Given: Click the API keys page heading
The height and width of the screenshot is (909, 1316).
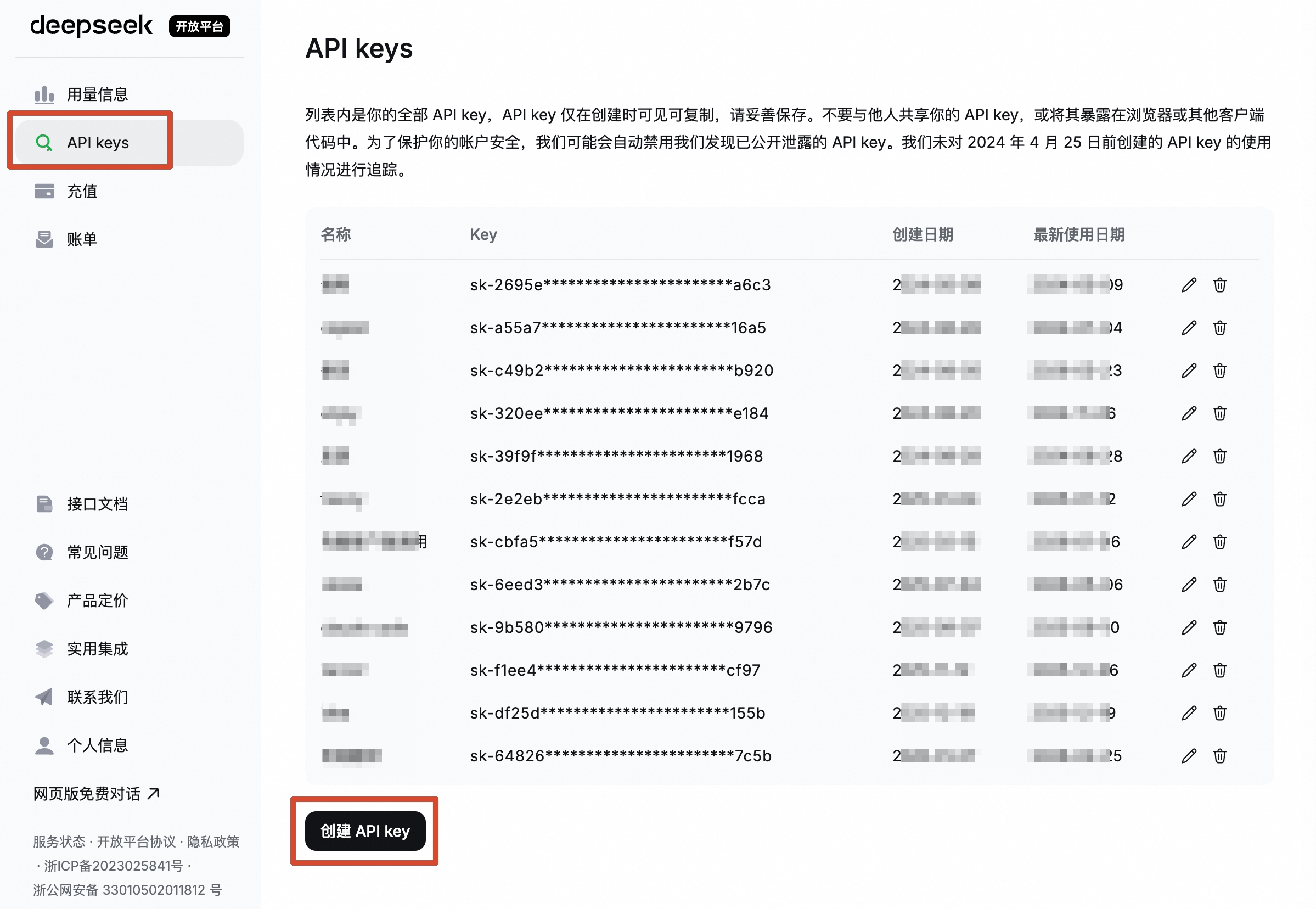Looking at the screenshot, I should [359, 48].
